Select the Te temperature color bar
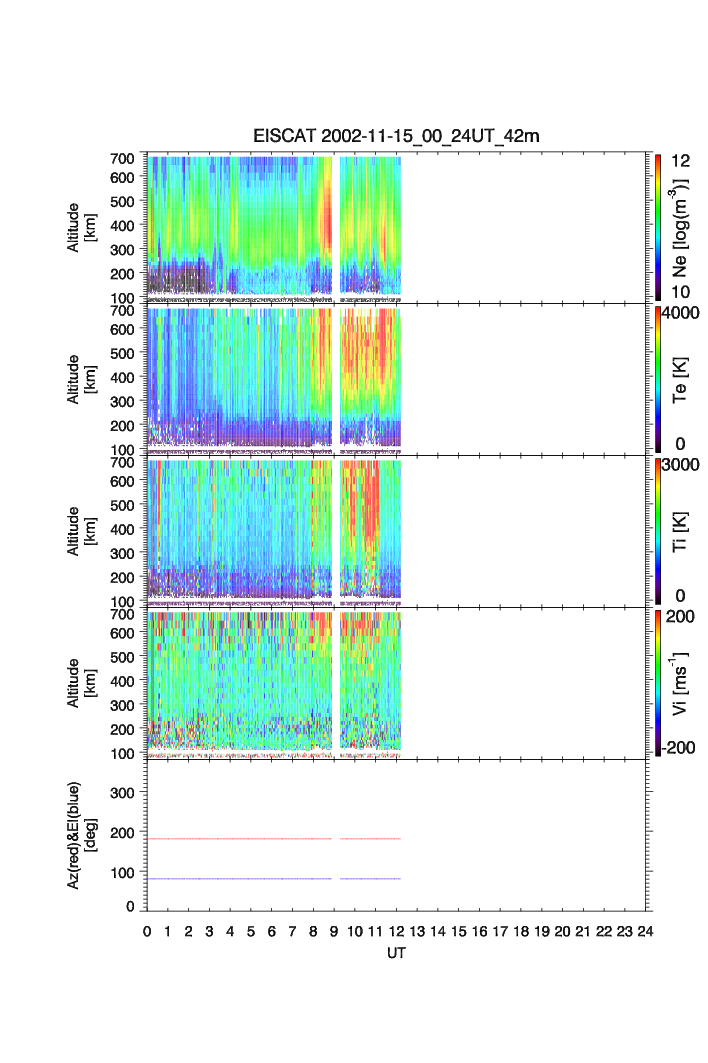The image size is (708, 1063). (x=658, y=379)
